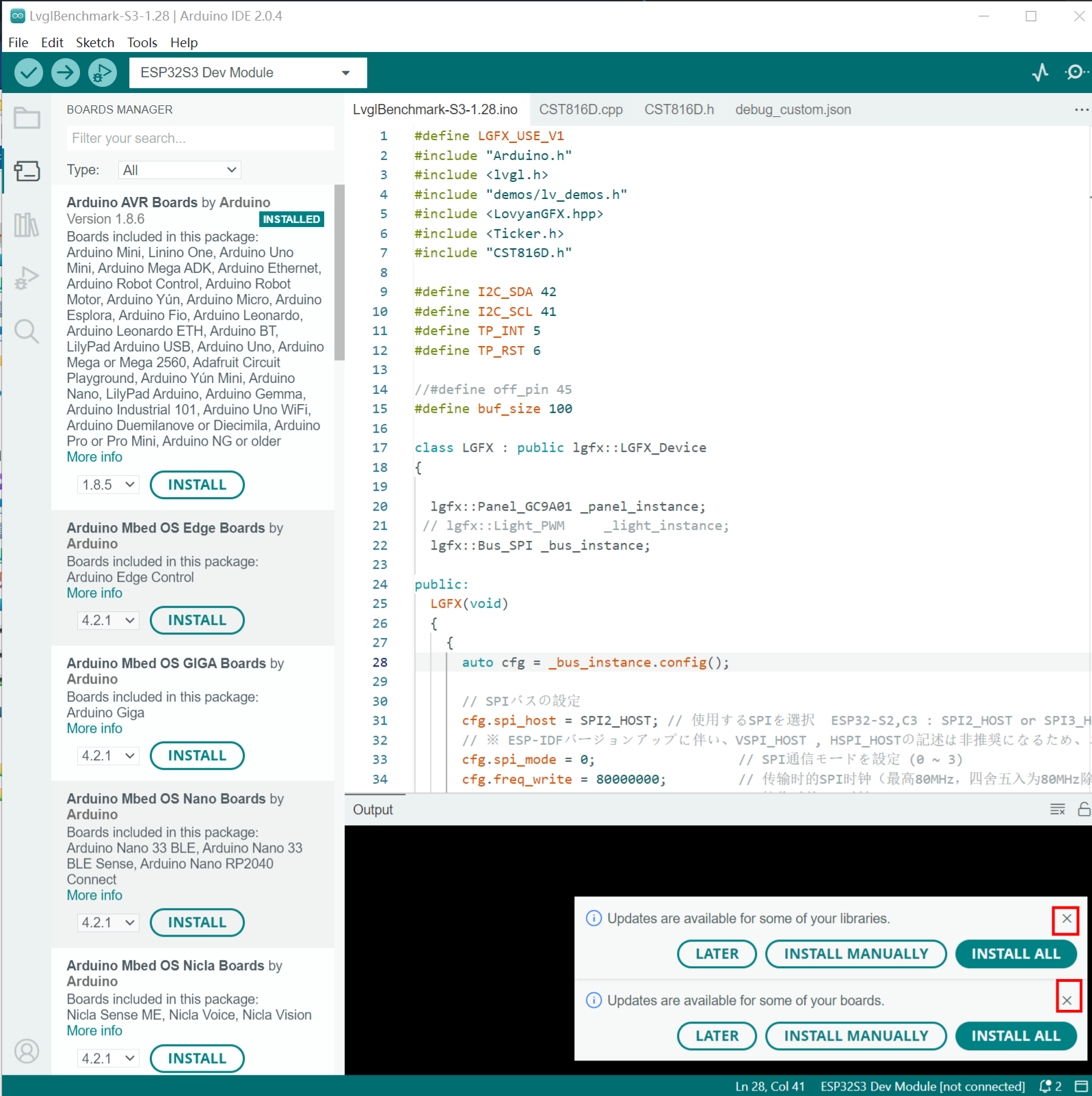
Task: Open version dropdown for Mbed OS Edge Boards
Action: pyautogui.click(x=108, y=620)
